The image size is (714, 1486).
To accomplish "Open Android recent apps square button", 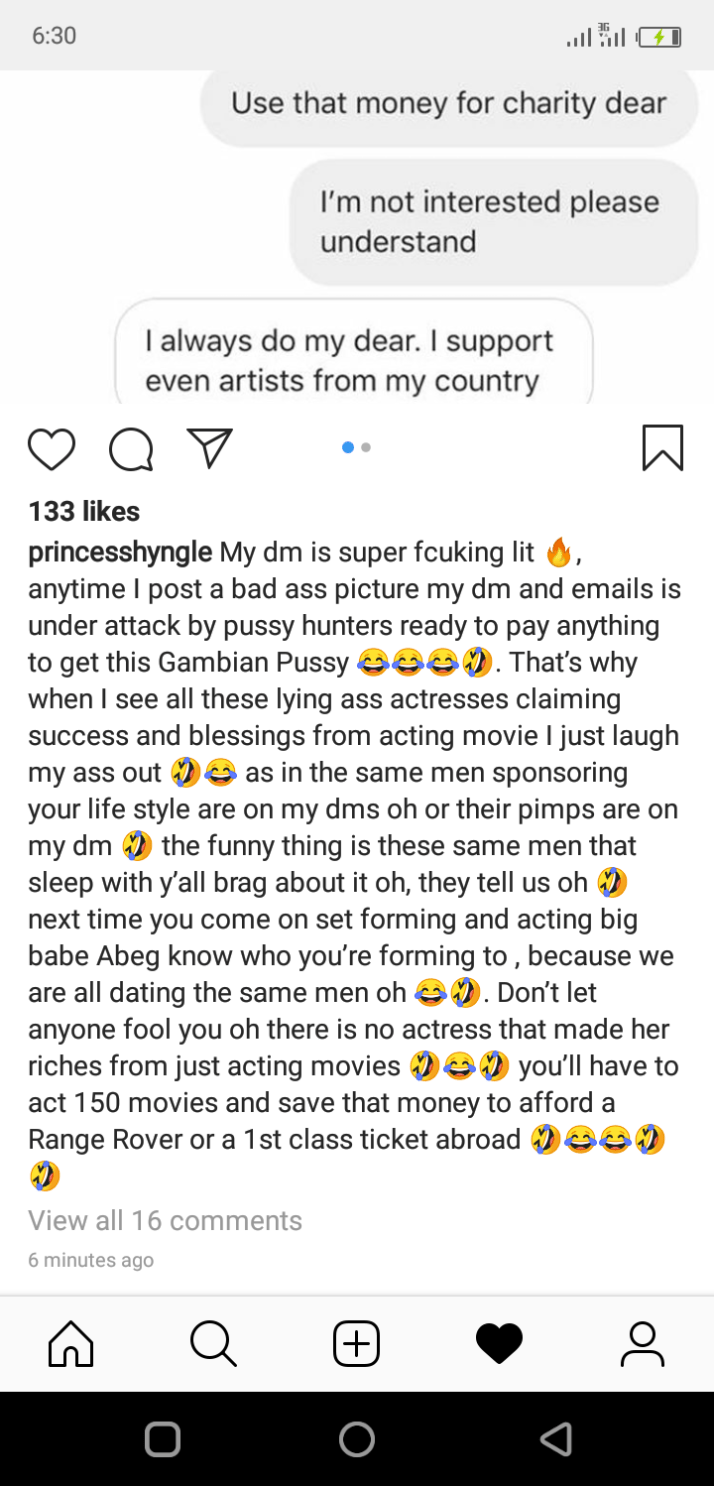I will tap(162, 1439).
